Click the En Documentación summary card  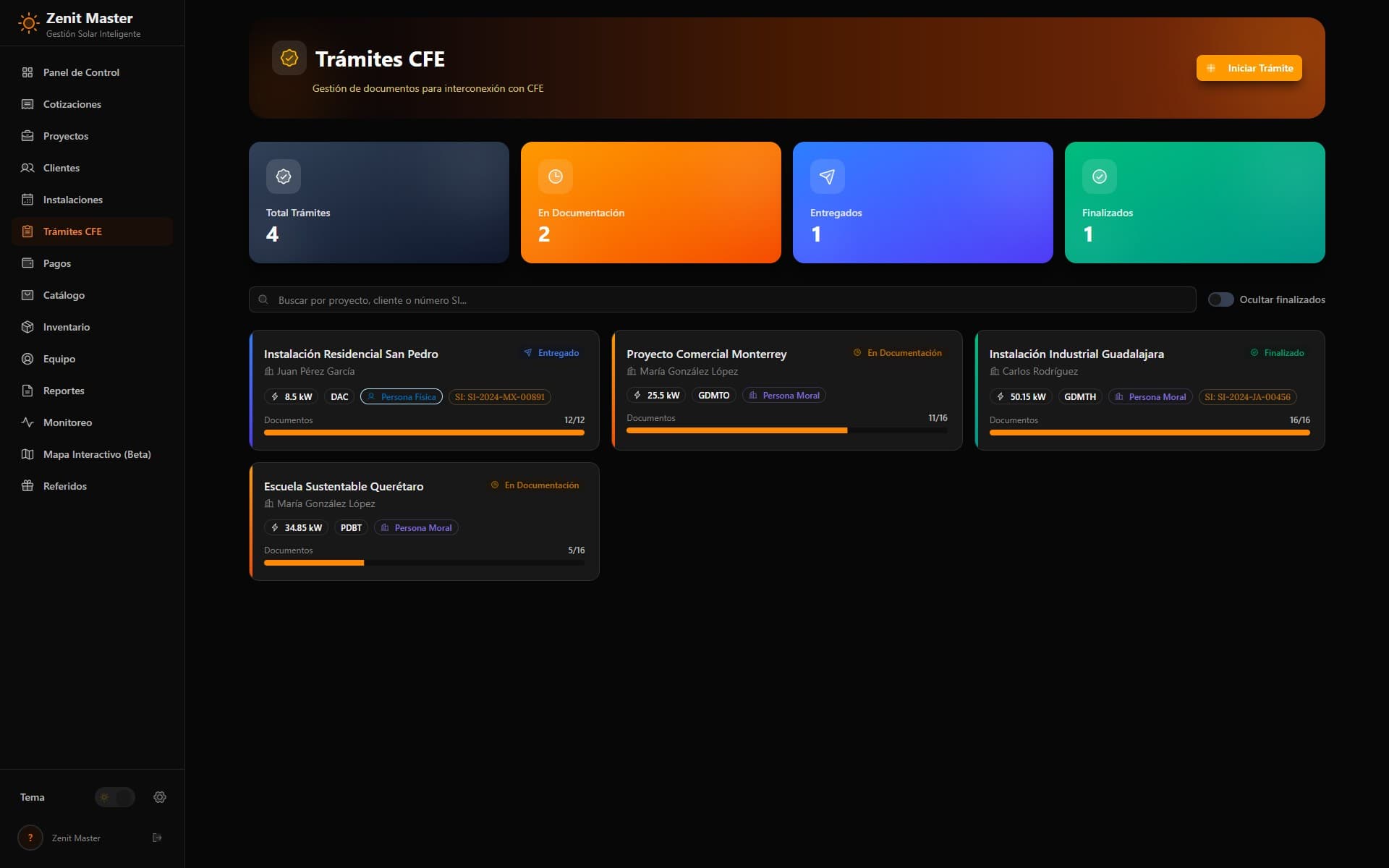coord(651,203)
